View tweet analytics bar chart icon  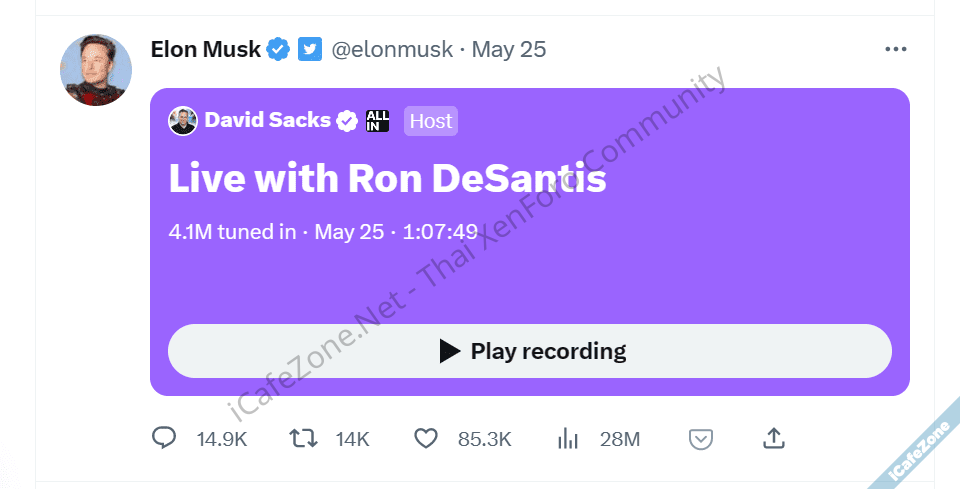click(x=568, y=438)
